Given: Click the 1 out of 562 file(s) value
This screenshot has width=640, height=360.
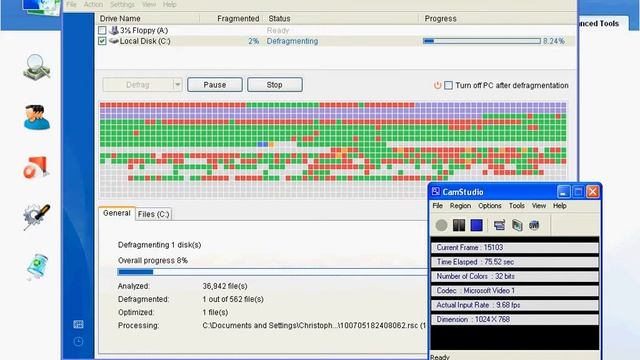Looking at the screenshot, I should (233, 299).
